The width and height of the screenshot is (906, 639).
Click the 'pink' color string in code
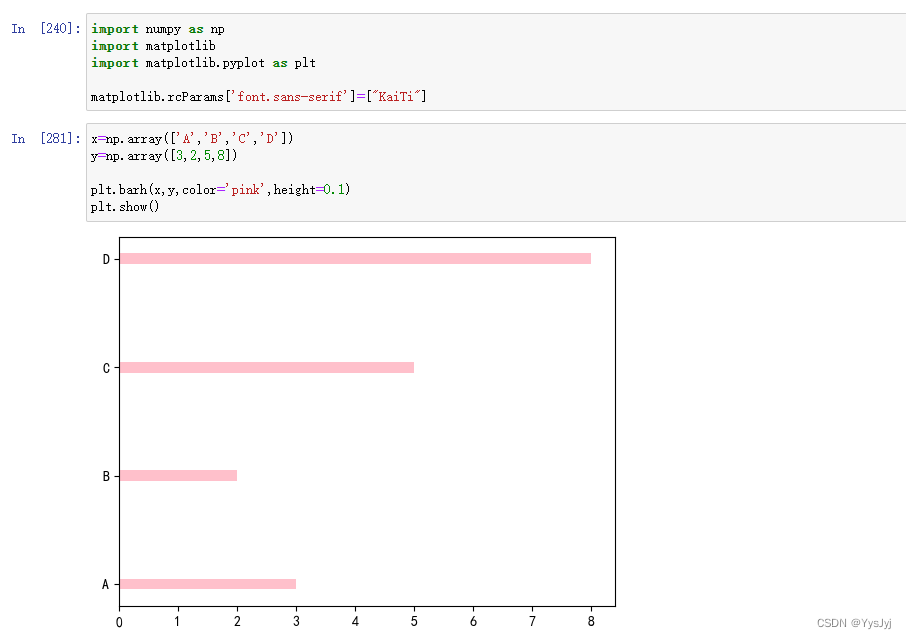click(x=245, y=190)
